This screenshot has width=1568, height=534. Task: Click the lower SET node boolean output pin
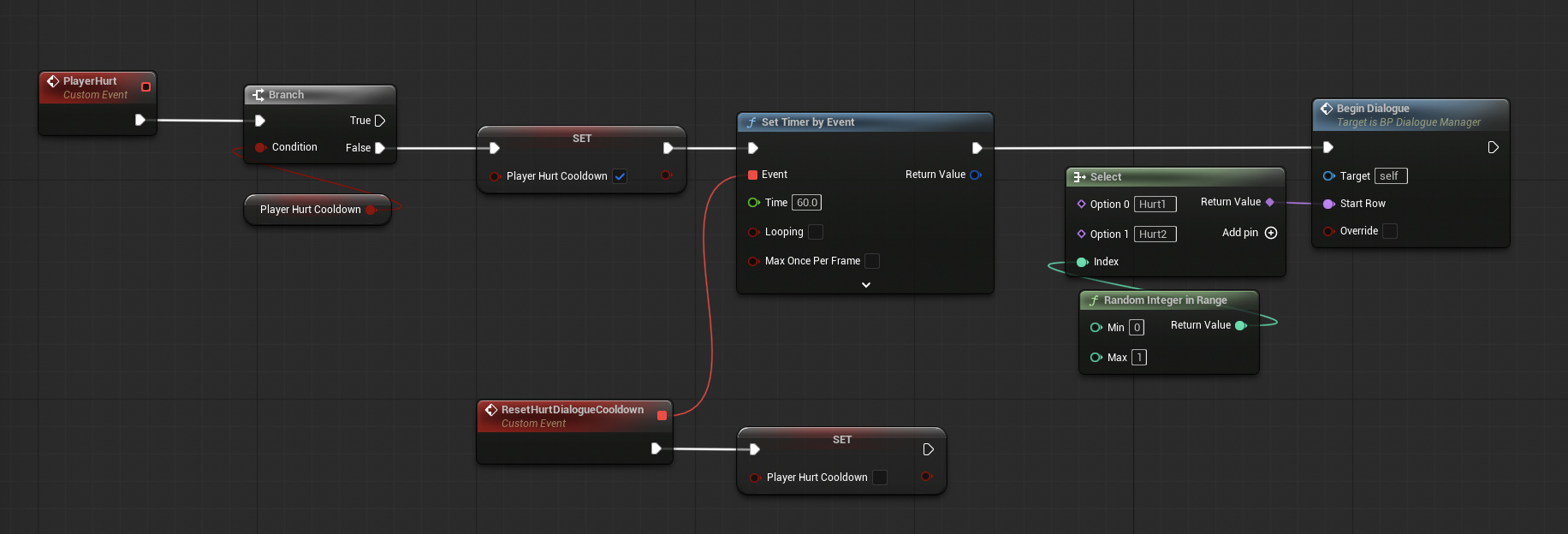pyautogui.click(x=926, y=477)
